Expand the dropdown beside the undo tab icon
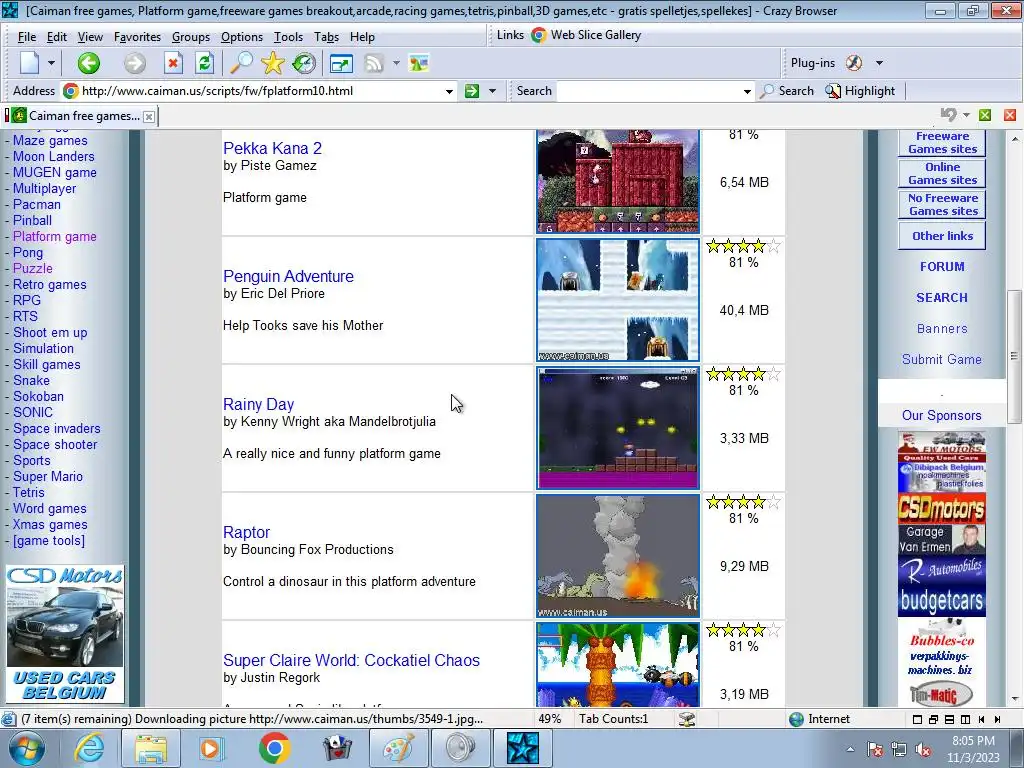 [x=967, y=115]
